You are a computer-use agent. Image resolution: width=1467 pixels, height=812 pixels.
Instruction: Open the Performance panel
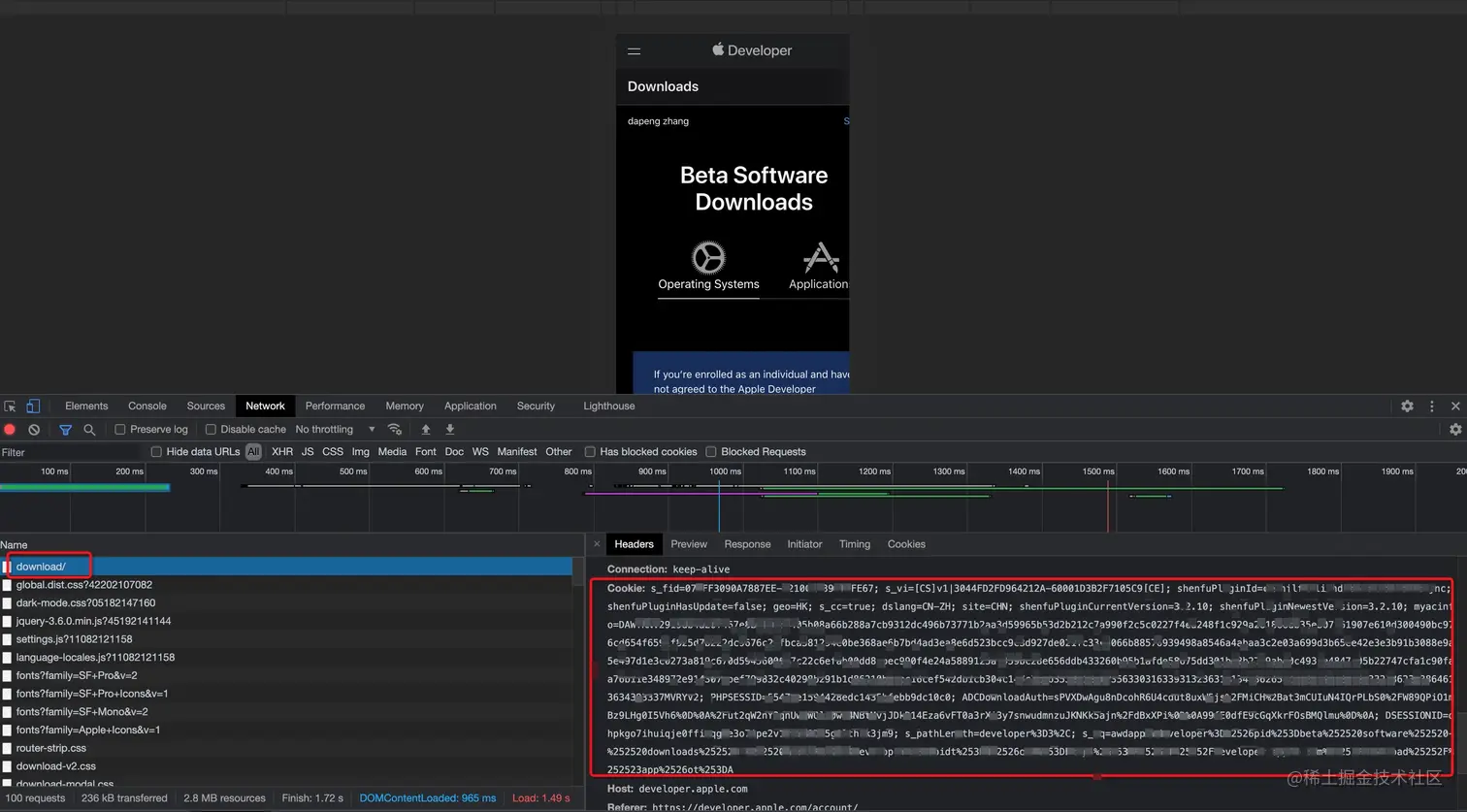(335, 406)
